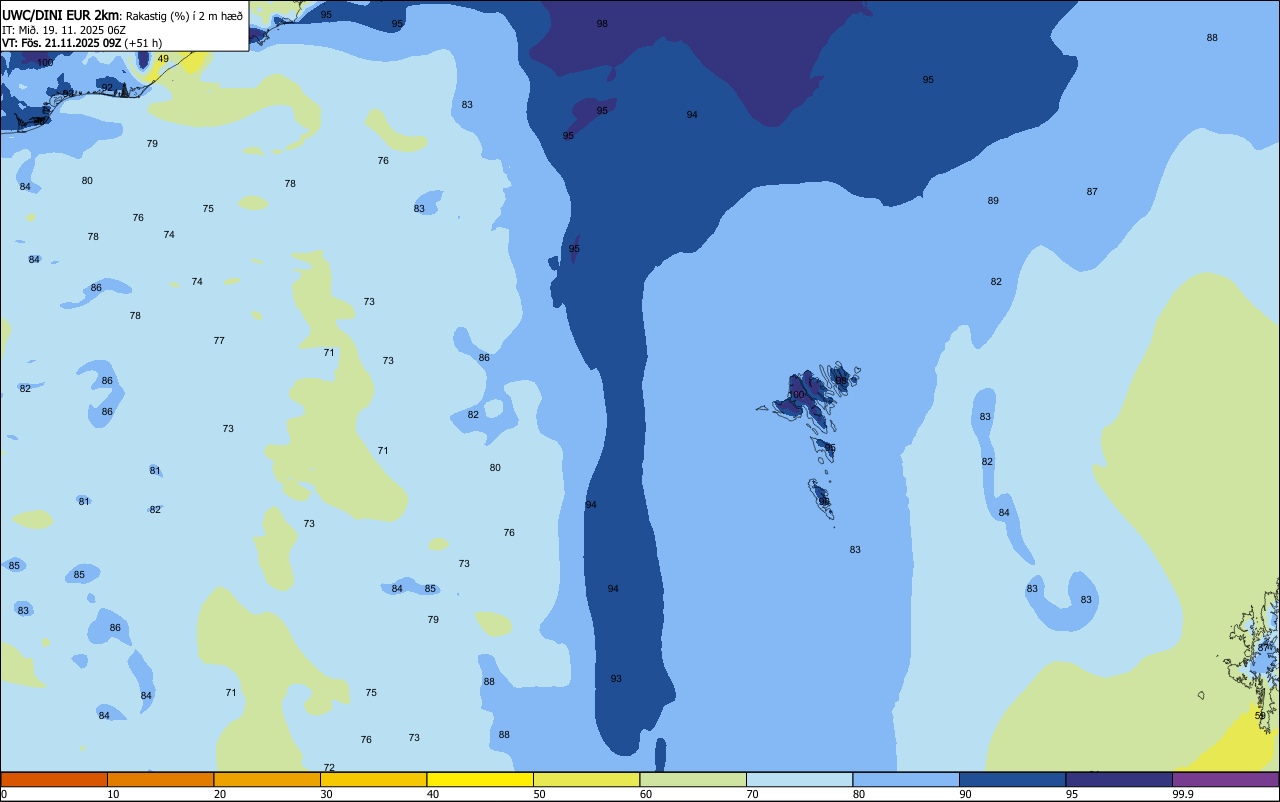This screenshot has width=1280, height=802.
Task: Select the 50–60 pale yellow legend swatch
Action: pyautogui.click(x=586, y=779)
